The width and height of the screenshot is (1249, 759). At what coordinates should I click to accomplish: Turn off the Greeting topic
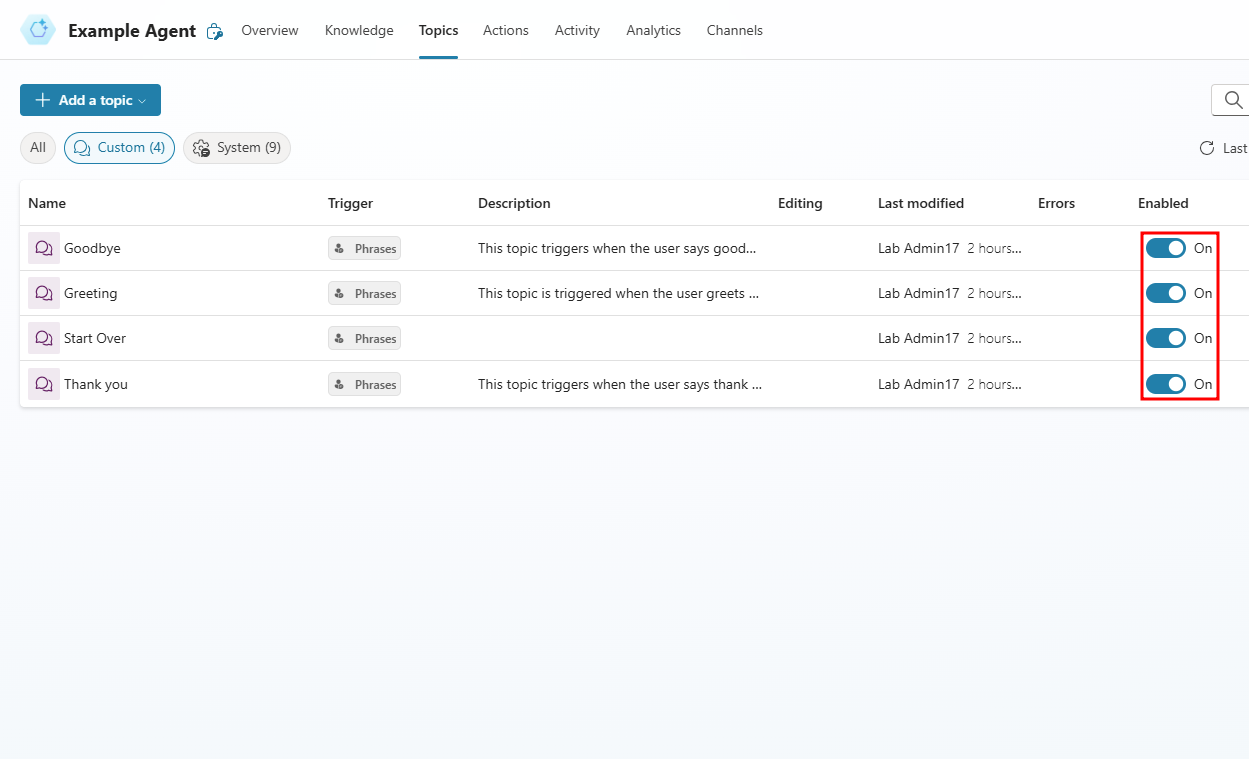1166,292
